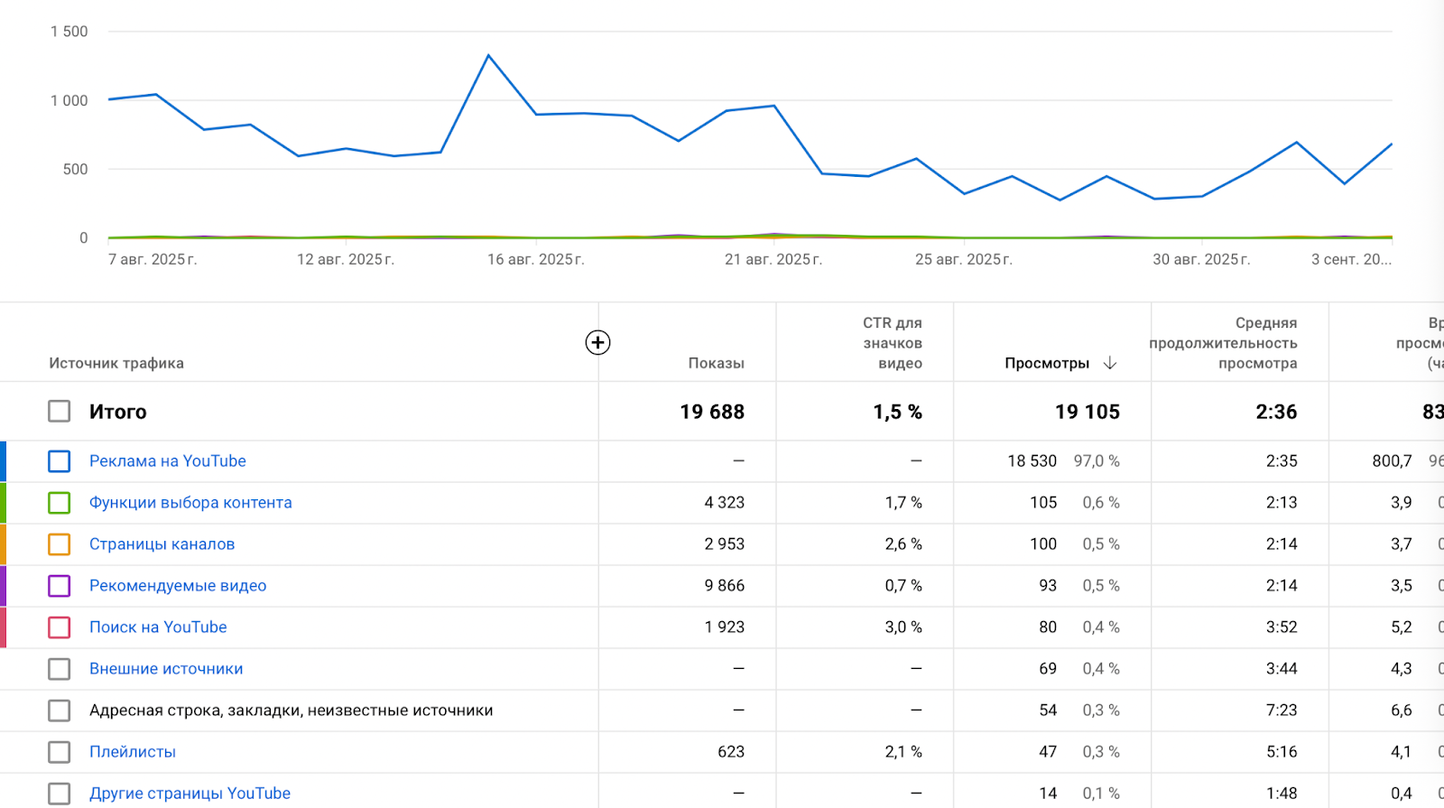Click the sort arrow beside Просмотры
The image size is (1444, 808).
[x=1109, y=364]
